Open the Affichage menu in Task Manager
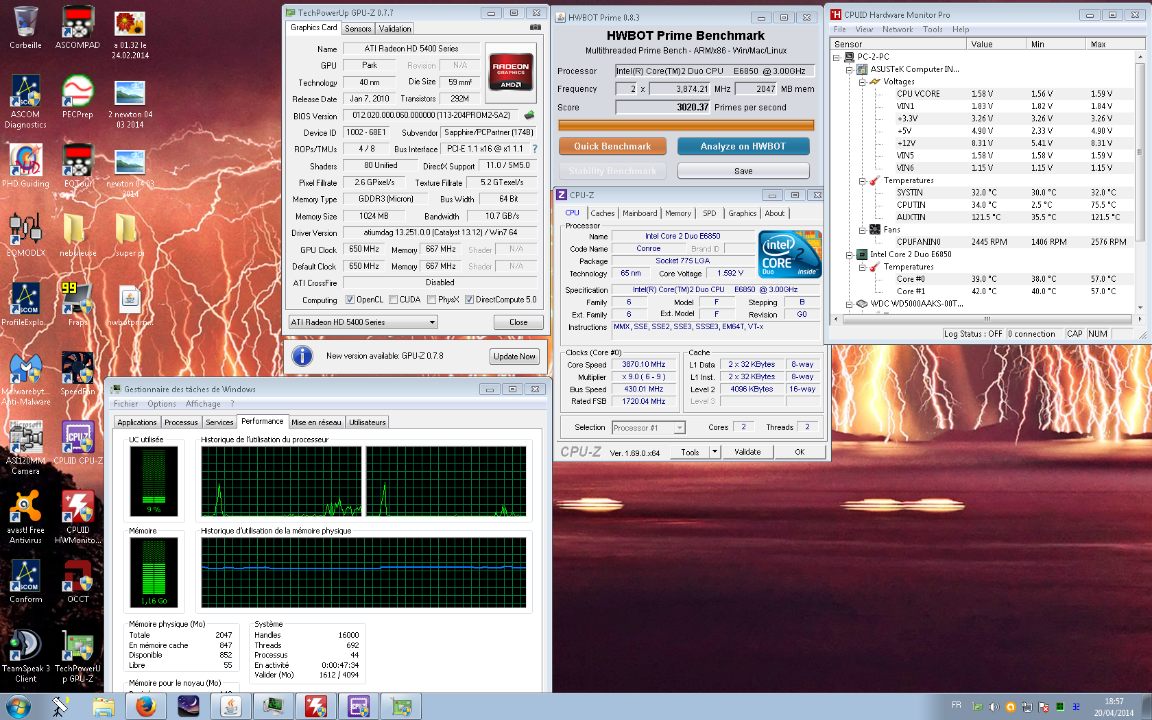 203,403
